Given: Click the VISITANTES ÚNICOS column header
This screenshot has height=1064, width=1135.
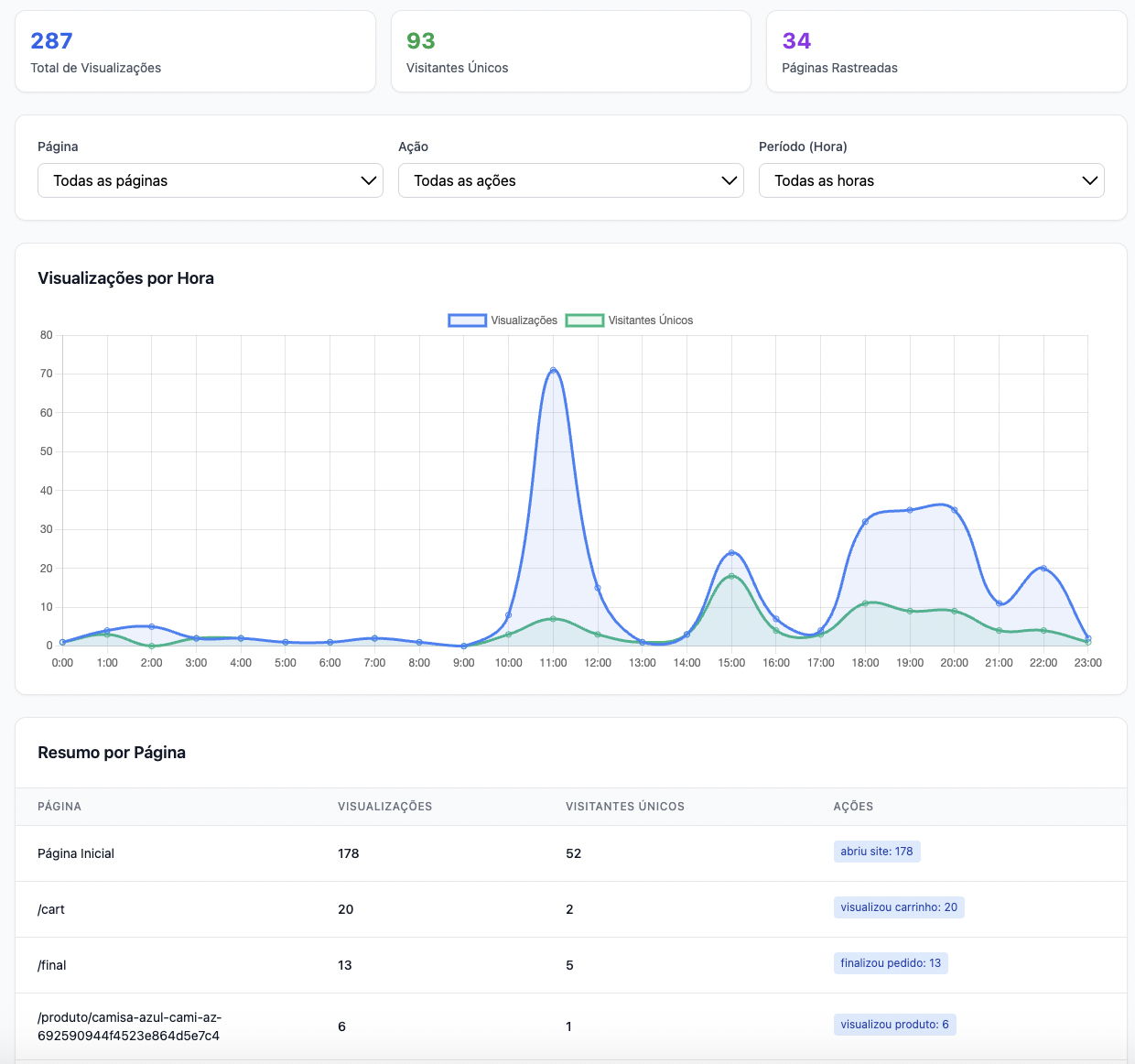Looking at the screenshot, I should point(625,807).
